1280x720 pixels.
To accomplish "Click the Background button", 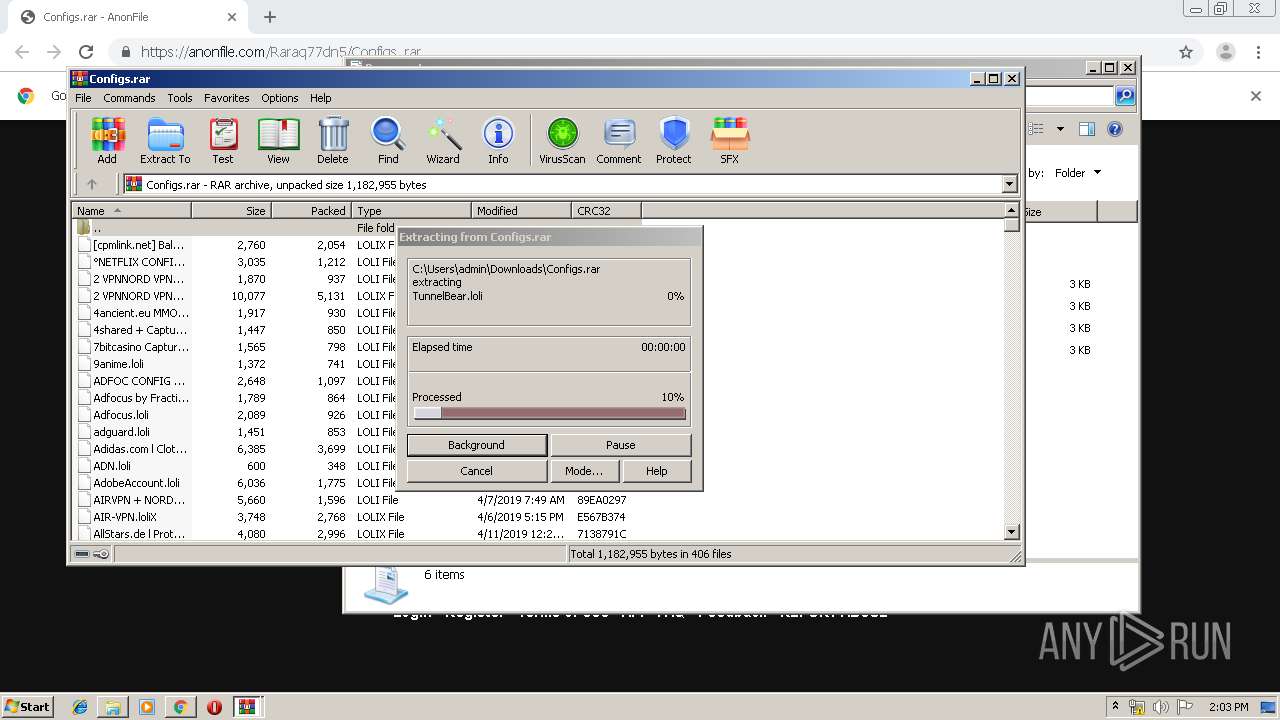I will [477, 445].
